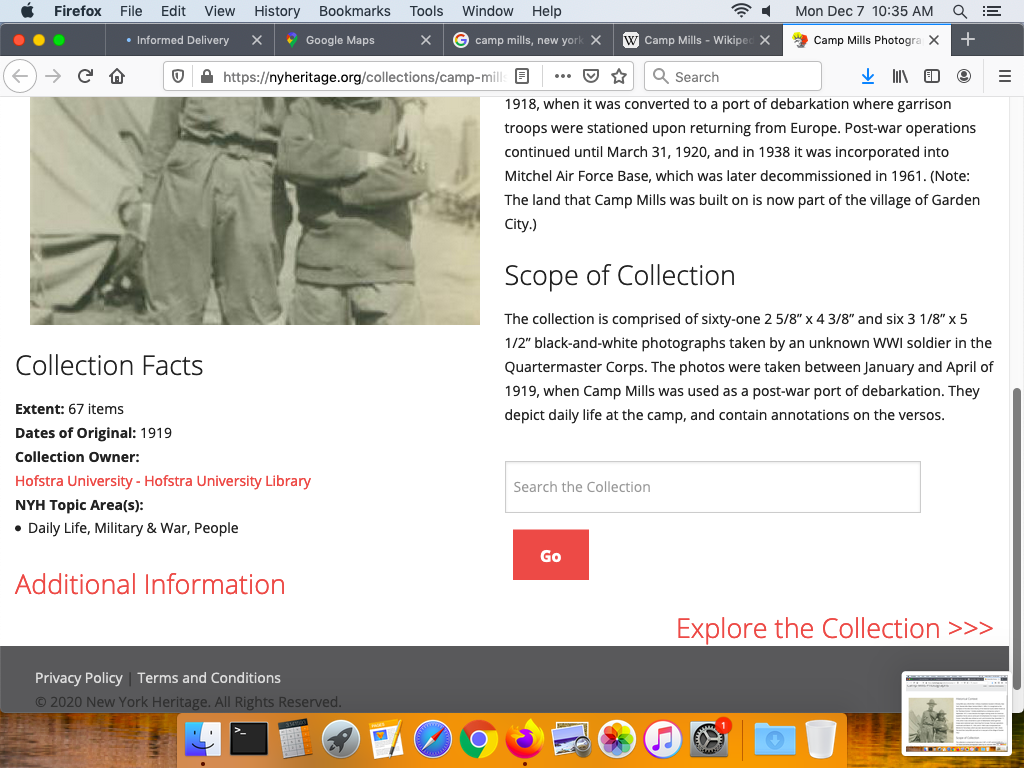Show the Library bookshelf icon
The image size is (1024, 768).
click(900, 77)
